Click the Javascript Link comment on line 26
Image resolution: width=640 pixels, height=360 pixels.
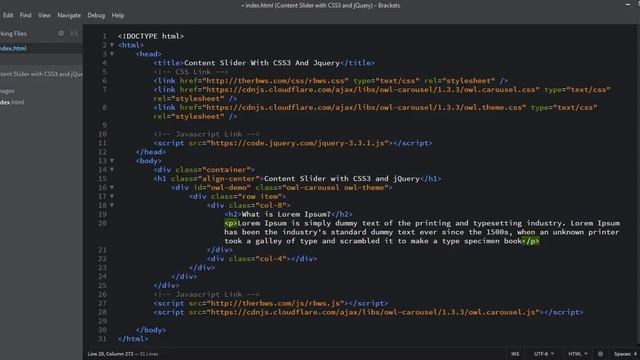206,294
